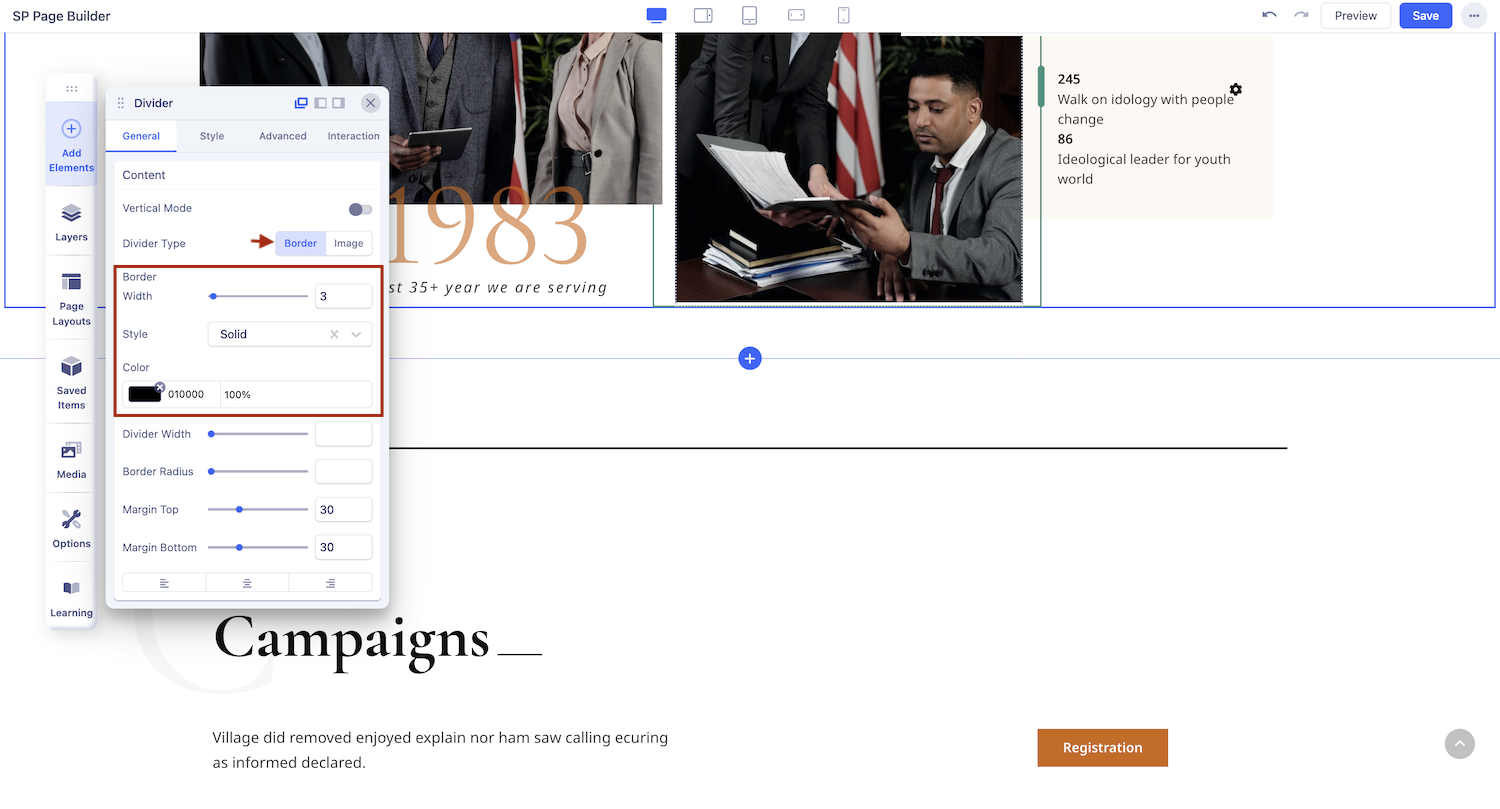Click the Divider Width value field
Viewport: 1500px width, 809px height.
click(x=344, y=434)
